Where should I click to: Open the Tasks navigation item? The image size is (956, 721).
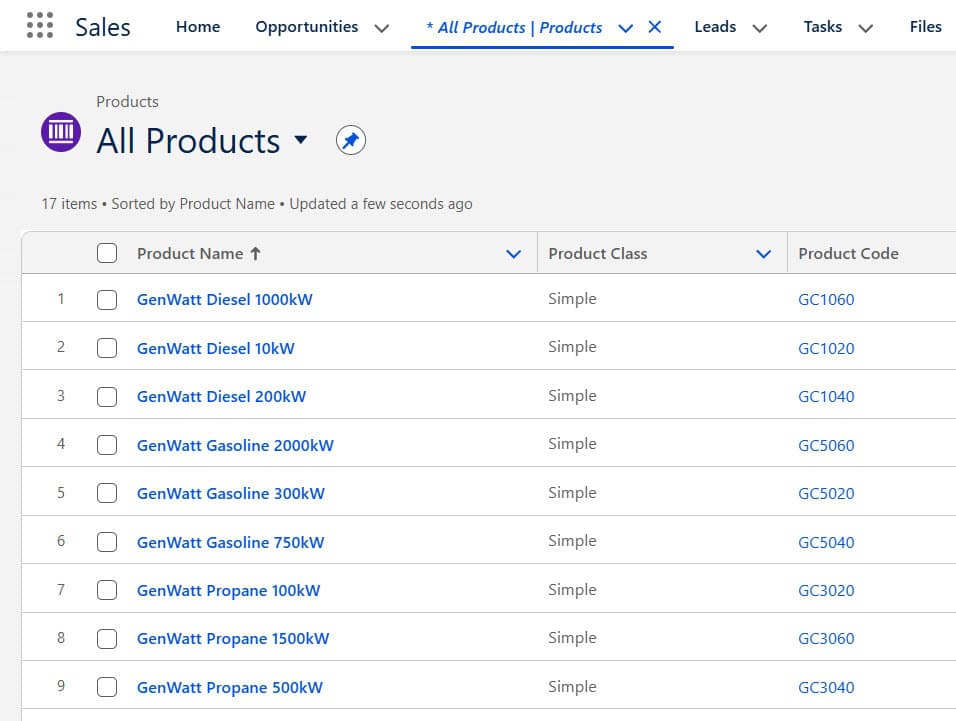823,27
